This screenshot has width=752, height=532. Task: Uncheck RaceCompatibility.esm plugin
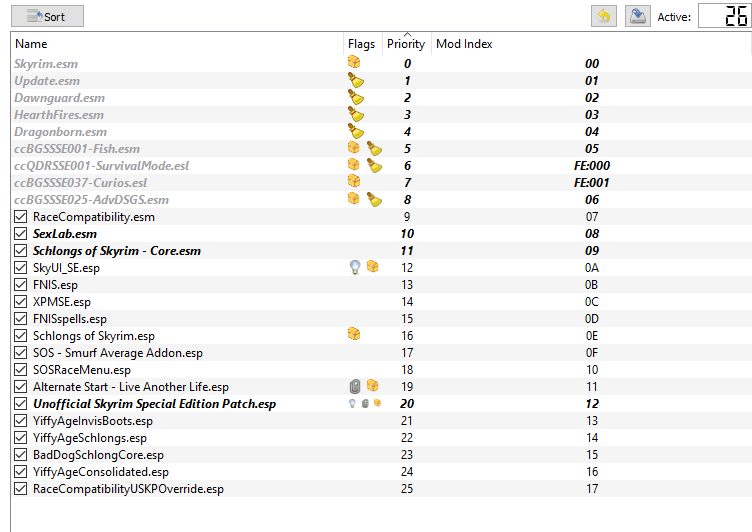pos(20,217)
